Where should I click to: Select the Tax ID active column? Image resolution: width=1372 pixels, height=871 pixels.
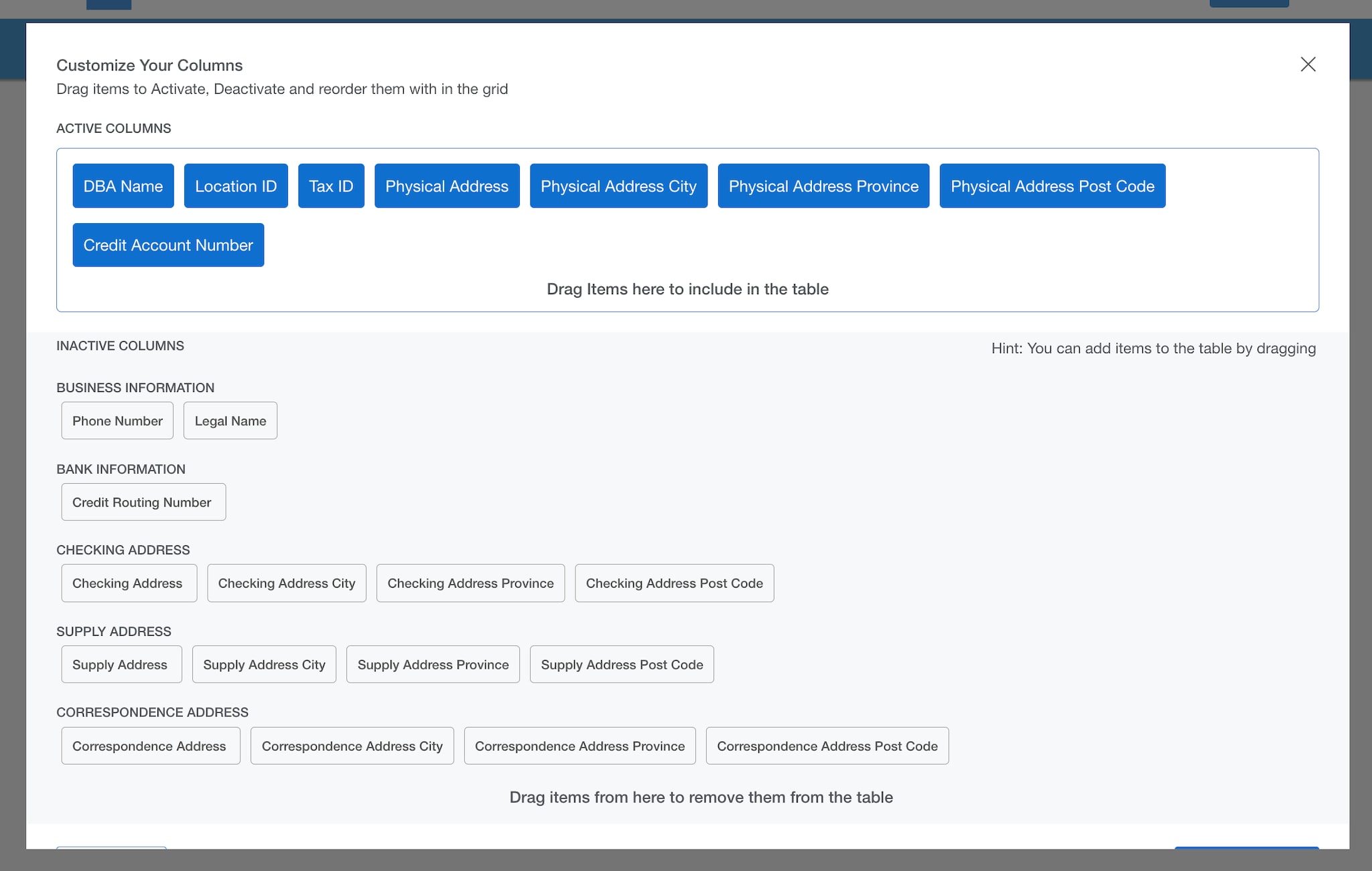331,186
